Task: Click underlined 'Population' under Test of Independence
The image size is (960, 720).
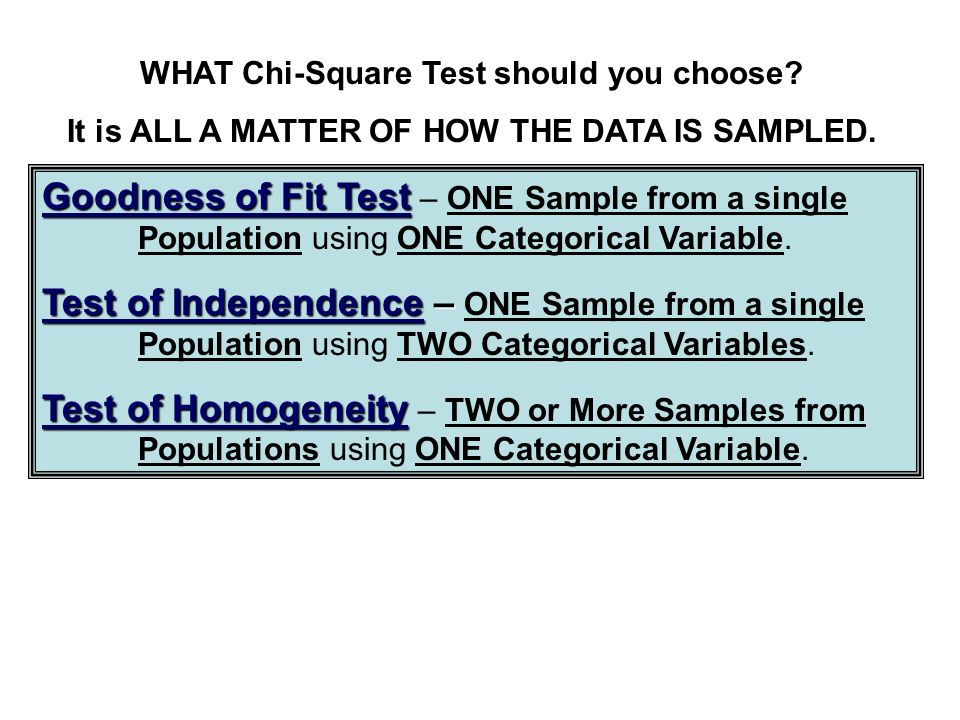Action: pyautogui.click(x=220, y=345)
